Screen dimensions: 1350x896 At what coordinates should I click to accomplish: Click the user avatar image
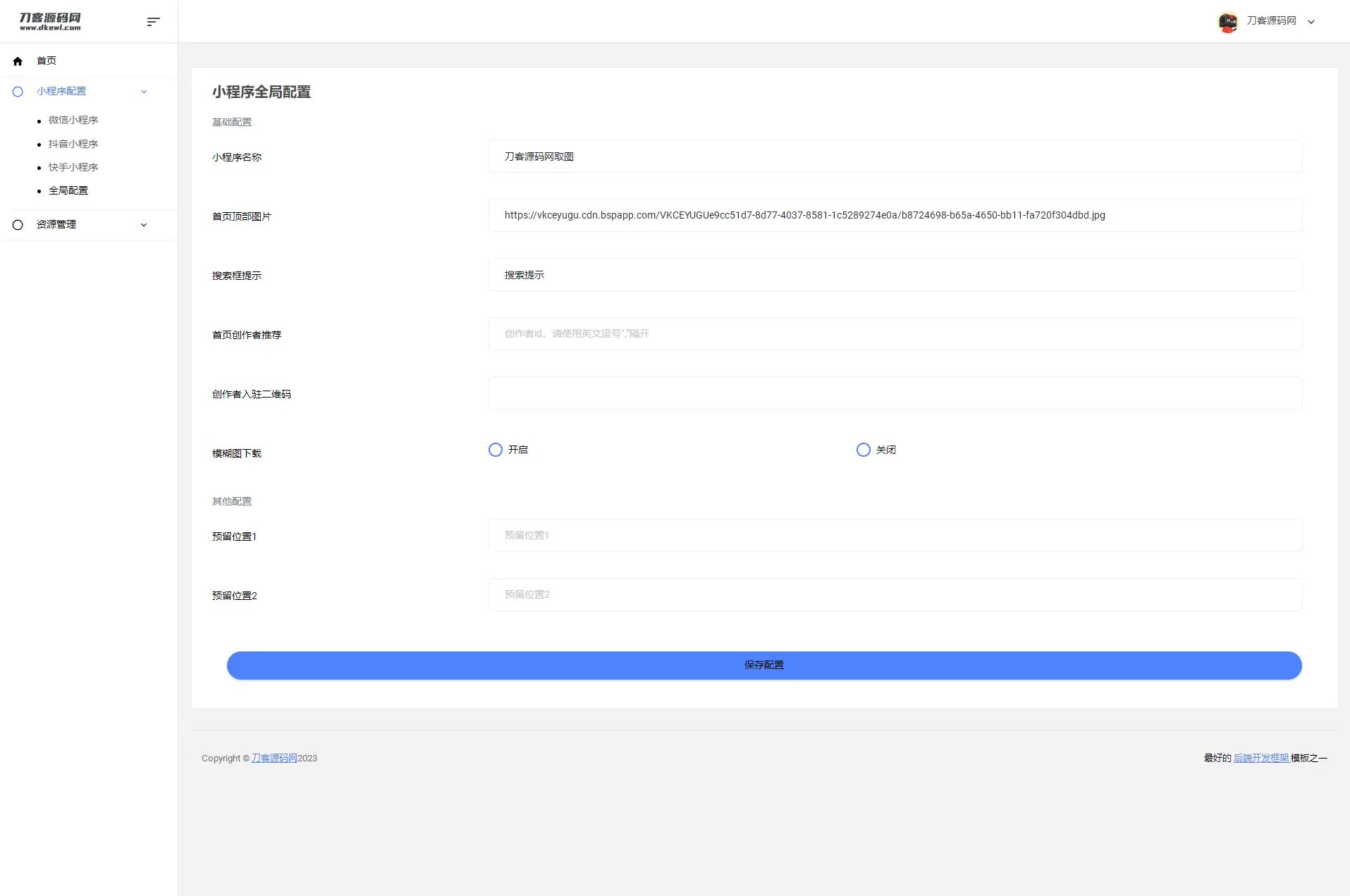coord(1227,22)
